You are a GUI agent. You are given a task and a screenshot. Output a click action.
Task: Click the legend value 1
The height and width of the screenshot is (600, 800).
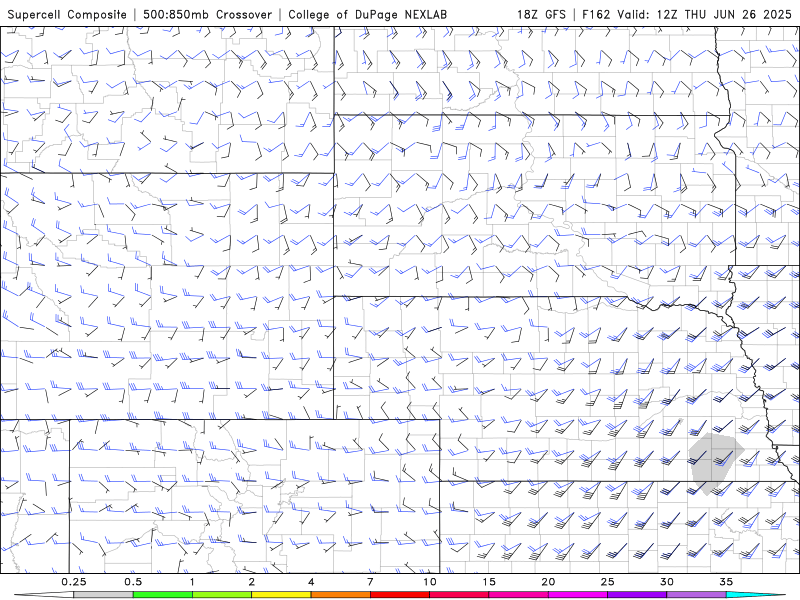tap(192, 582)
